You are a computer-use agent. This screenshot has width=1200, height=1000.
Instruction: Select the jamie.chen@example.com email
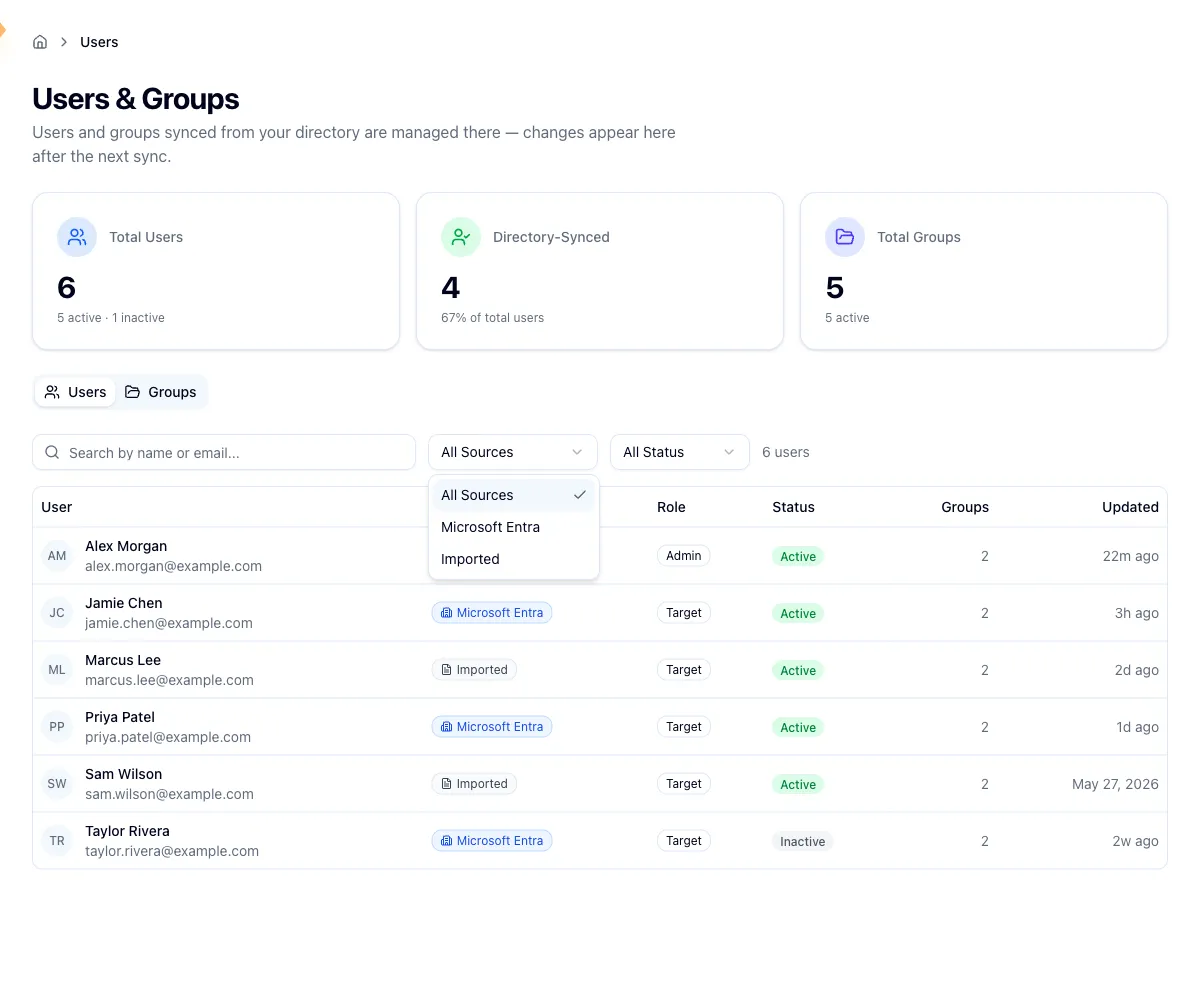(169, 623)
